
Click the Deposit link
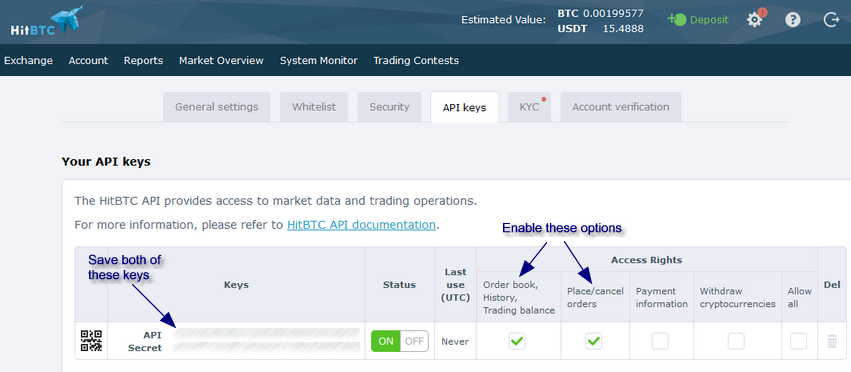point(709,20)
